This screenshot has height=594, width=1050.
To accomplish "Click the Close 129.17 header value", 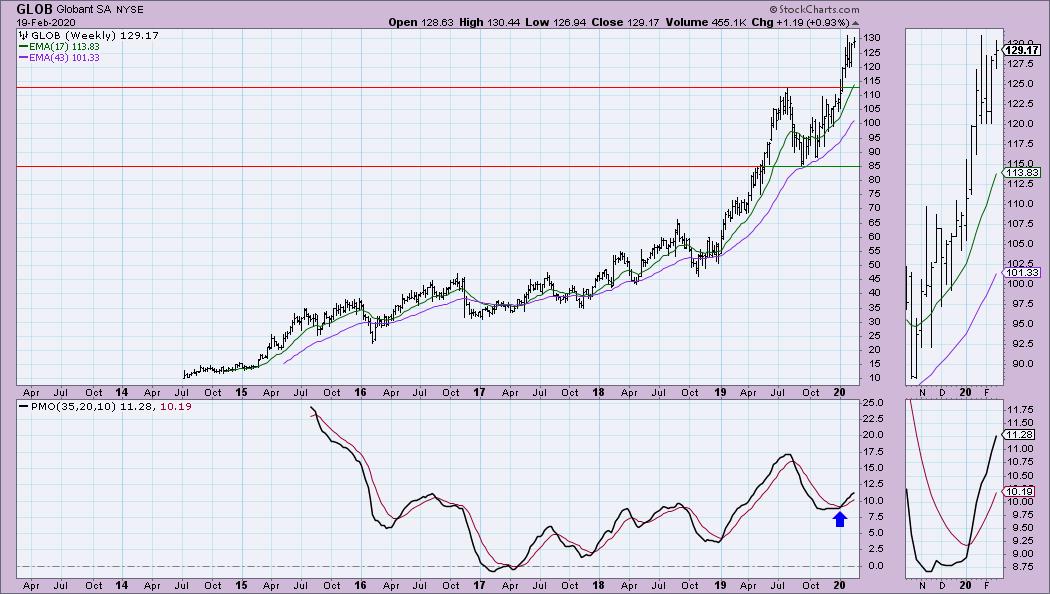I will (x=623, y=22).
